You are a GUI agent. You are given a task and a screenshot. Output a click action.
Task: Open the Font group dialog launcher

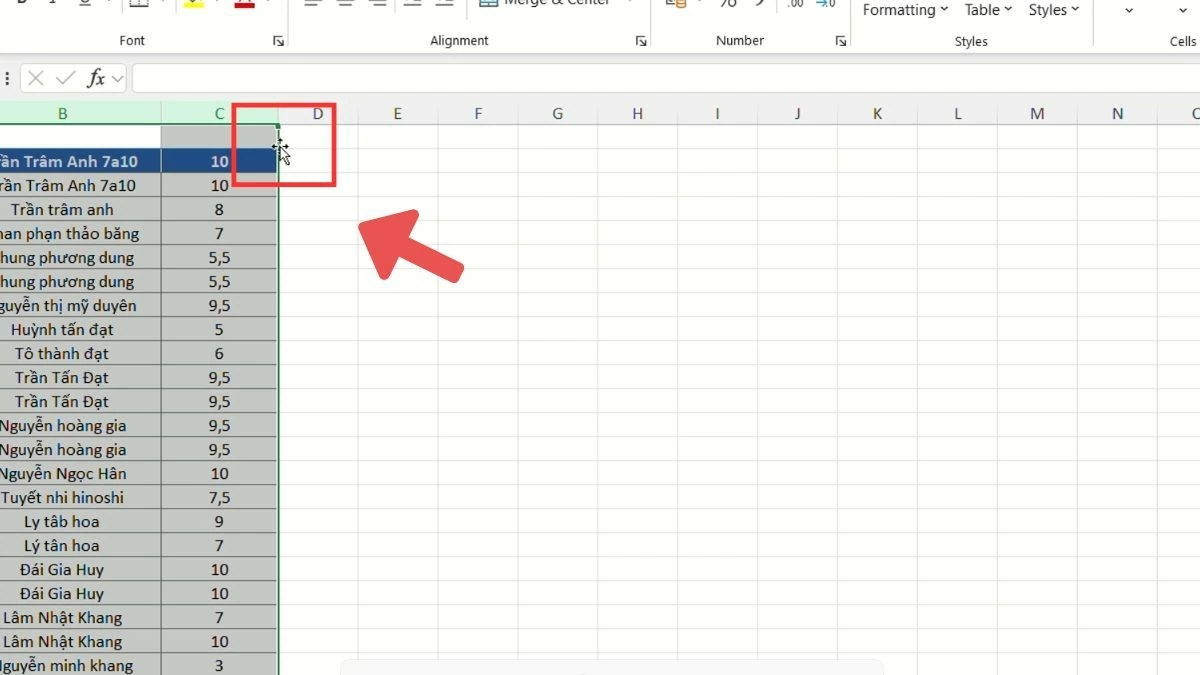tap(278, 41)
